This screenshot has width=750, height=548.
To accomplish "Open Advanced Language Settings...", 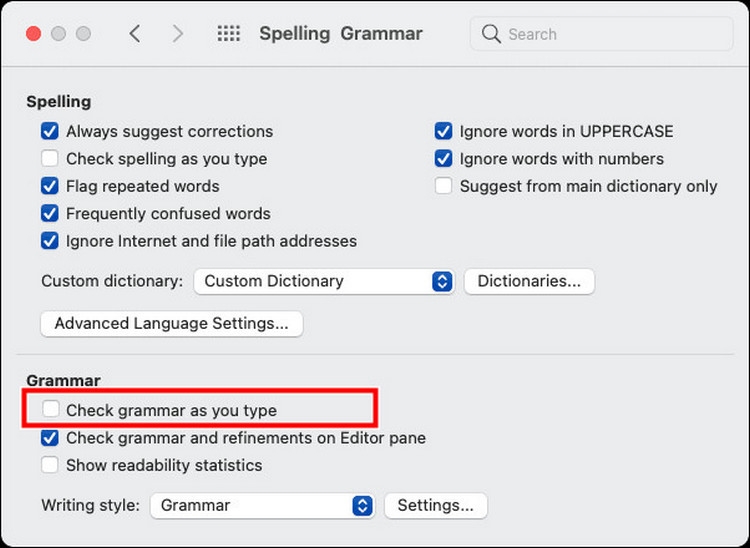I will [172, 324].
